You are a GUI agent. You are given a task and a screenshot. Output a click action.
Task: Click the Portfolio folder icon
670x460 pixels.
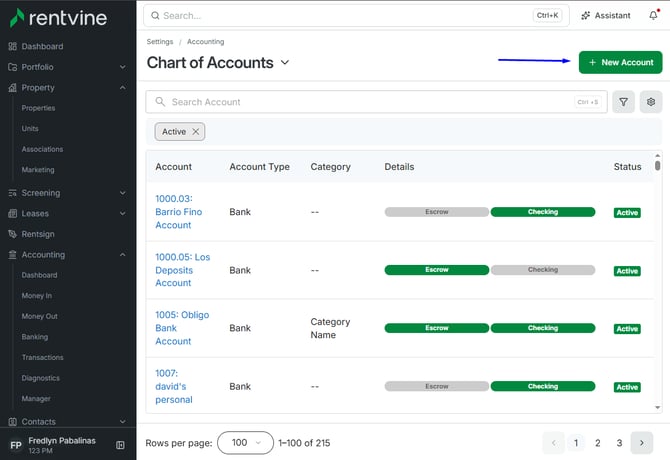point(12,67)
